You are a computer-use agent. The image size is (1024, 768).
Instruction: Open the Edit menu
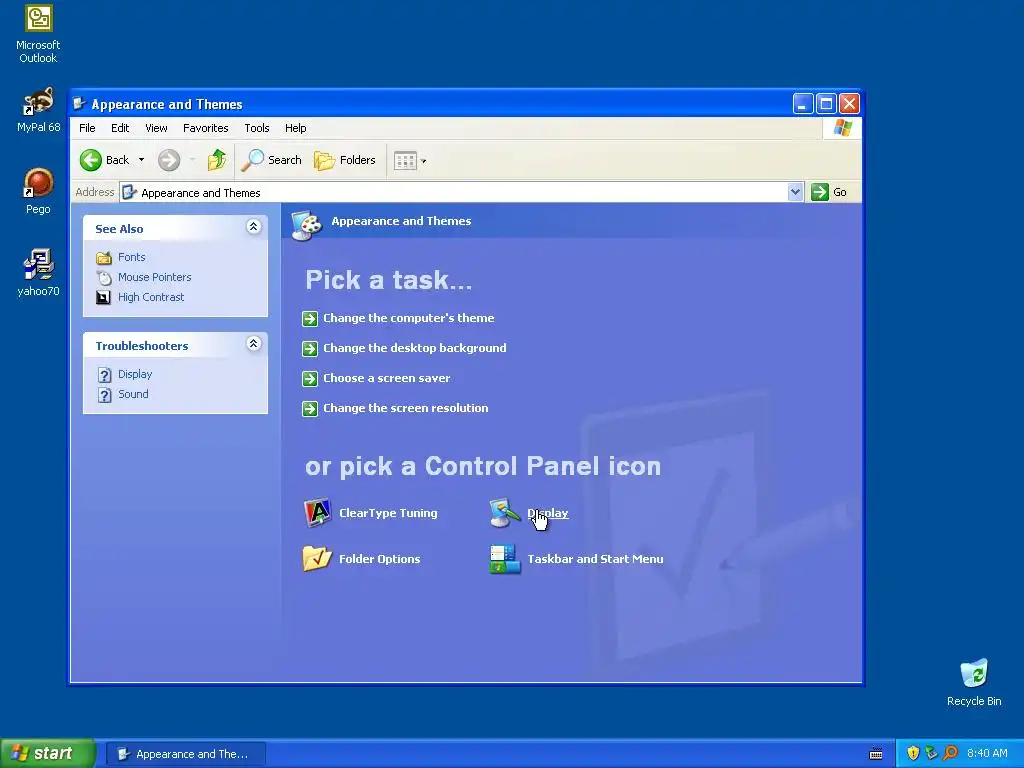pyautogui.click(x=120, y=128)
